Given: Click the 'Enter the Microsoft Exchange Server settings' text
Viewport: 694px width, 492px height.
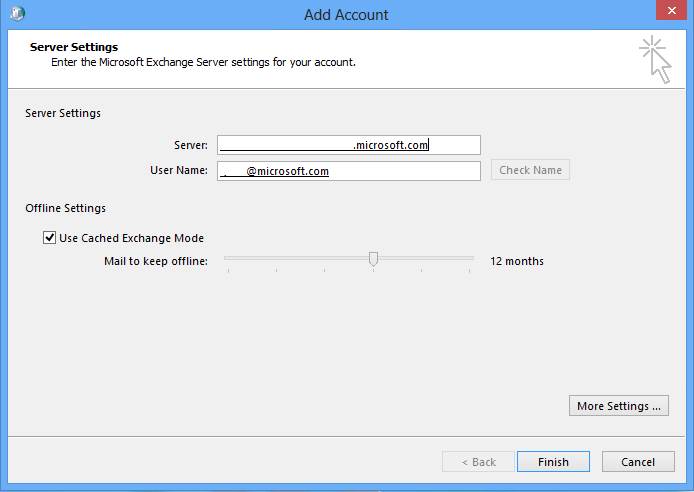Looking at the screenshot, I should coord(203,62).
